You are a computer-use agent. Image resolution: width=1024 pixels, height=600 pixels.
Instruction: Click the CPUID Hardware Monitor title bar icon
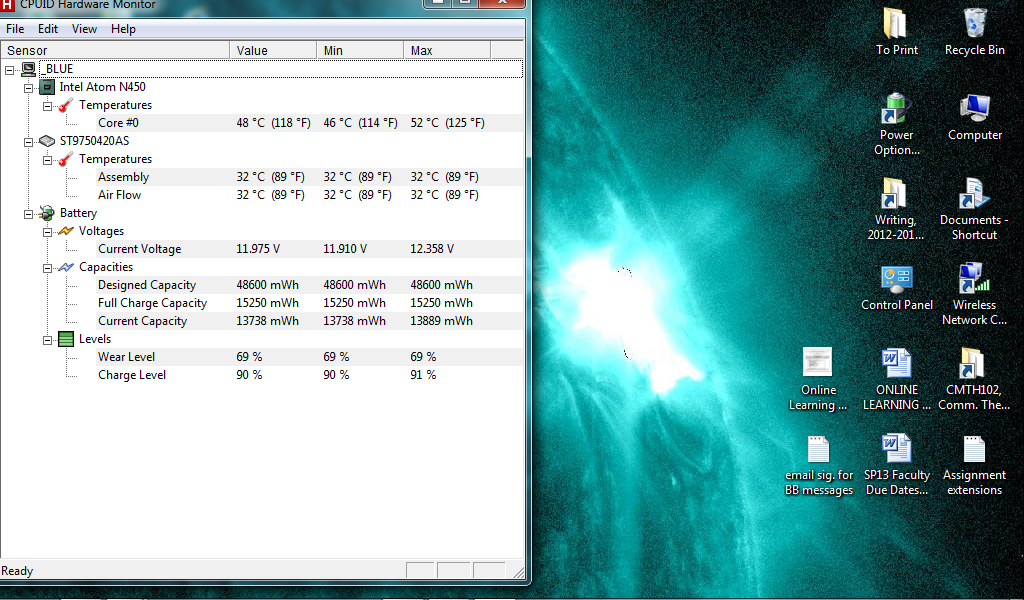tap(7, 4)
